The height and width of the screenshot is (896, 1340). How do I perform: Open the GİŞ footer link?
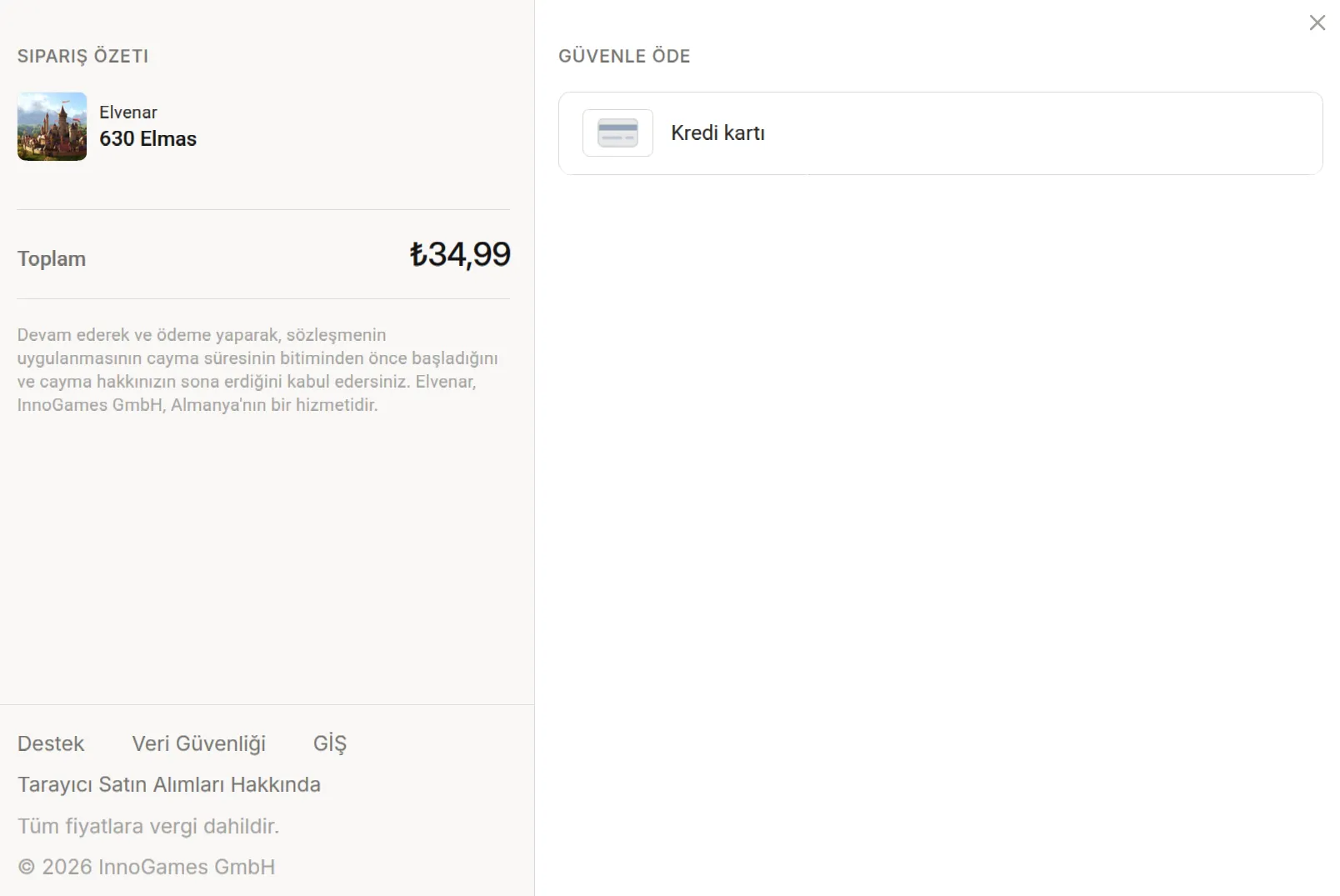[330, 743]
